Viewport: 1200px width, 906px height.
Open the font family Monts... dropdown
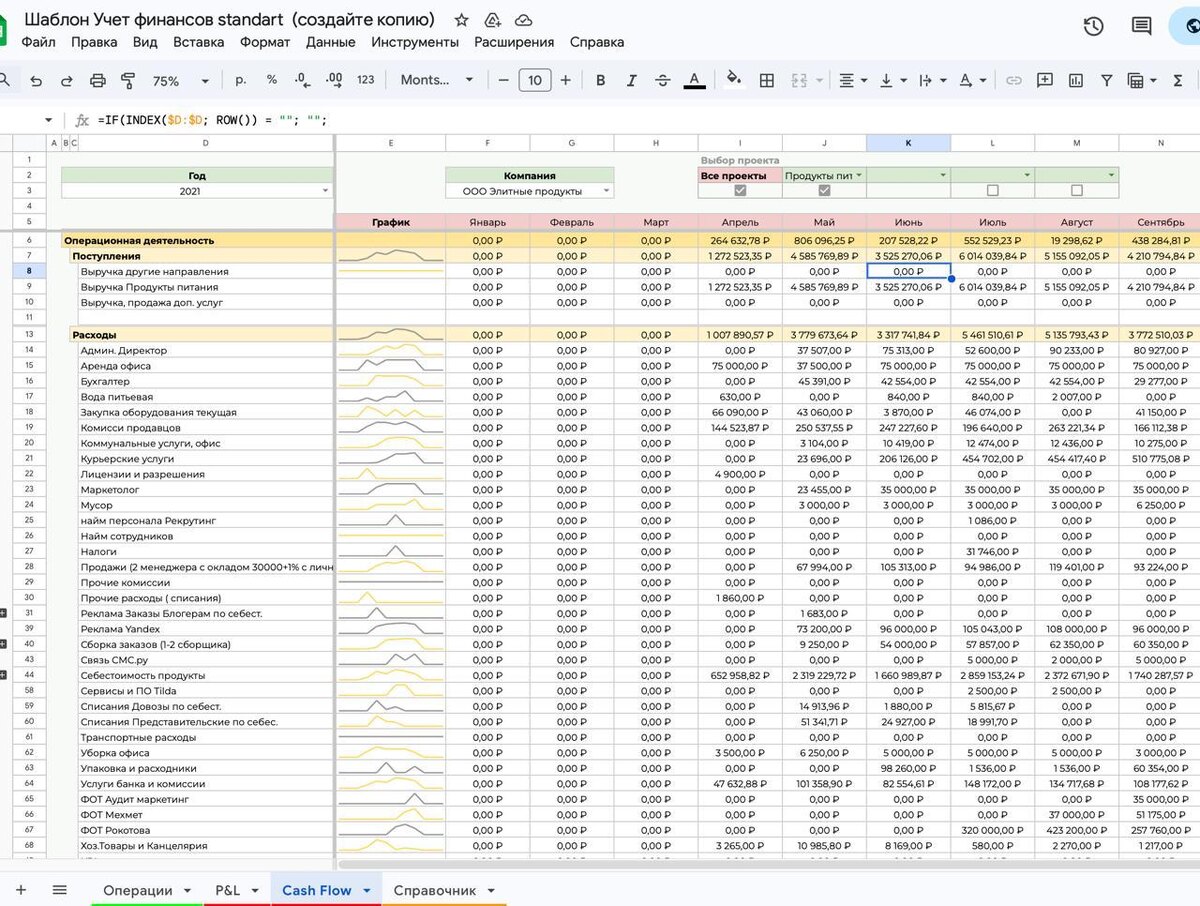436,81
